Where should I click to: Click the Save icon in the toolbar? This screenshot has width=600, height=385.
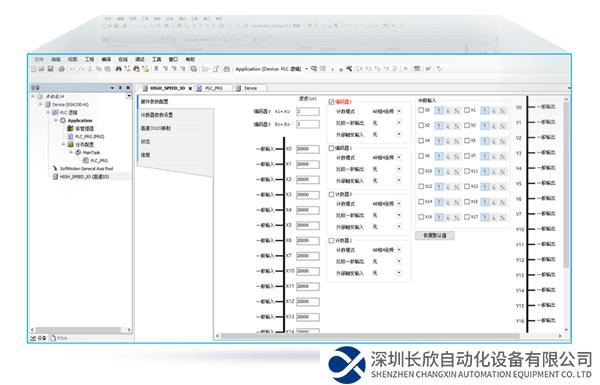pos(50,69)
